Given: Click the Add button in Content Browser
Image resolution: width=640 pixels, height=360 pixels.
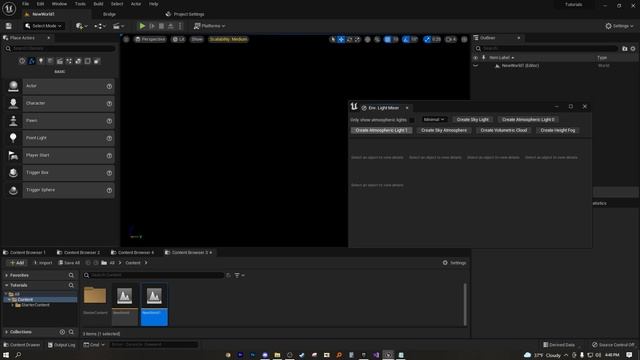Looking at the screenshot, I should coord(17,263).
